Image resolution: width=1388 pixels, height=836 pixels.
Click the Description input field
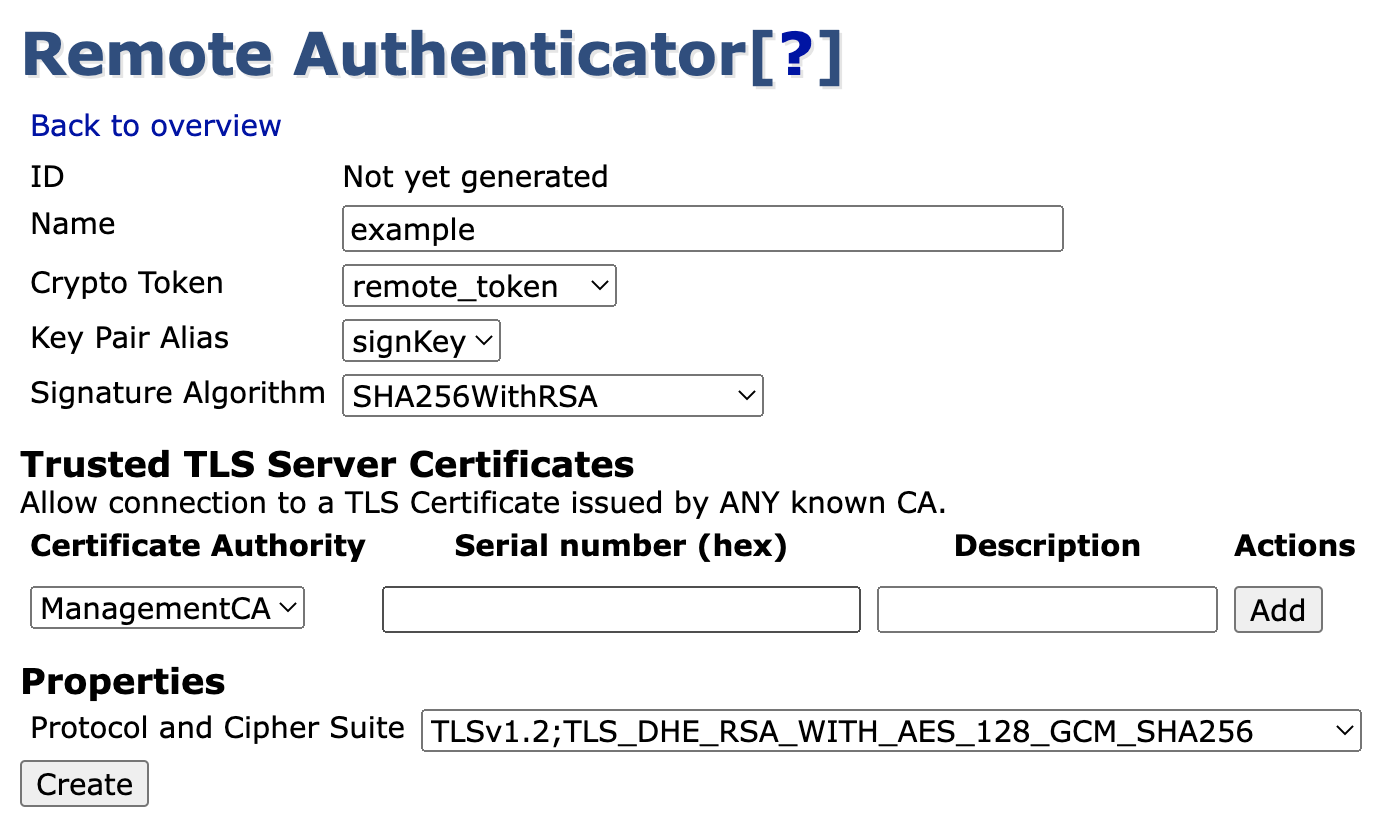point(1047,610)
